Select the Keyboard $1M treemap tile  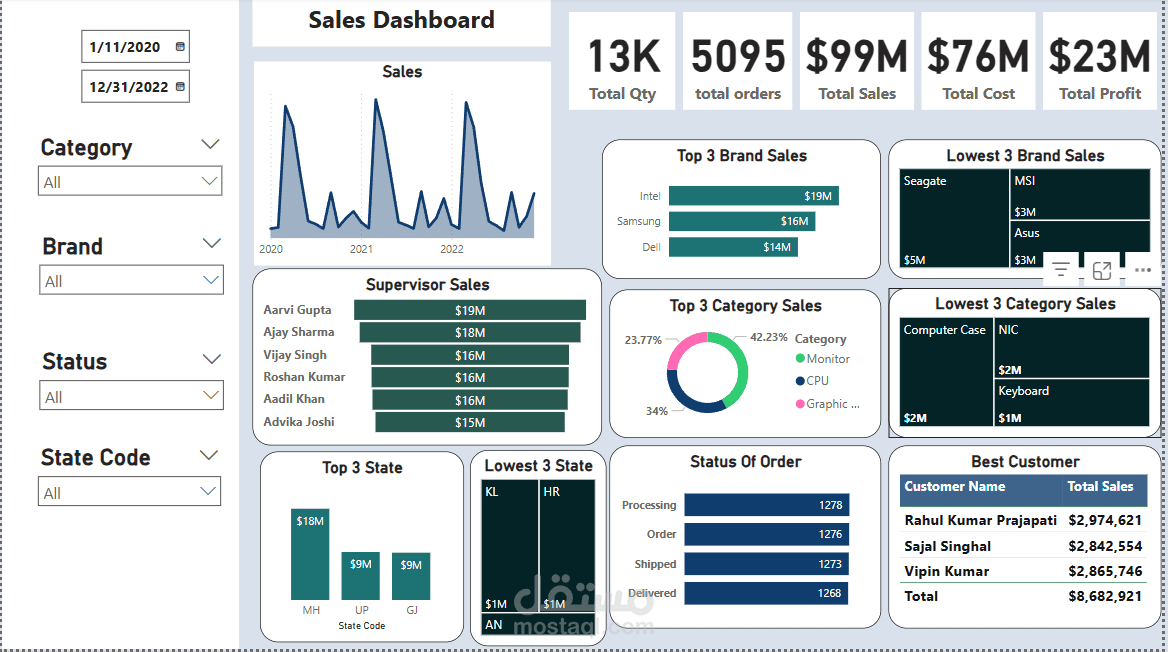pos(1072,402)
